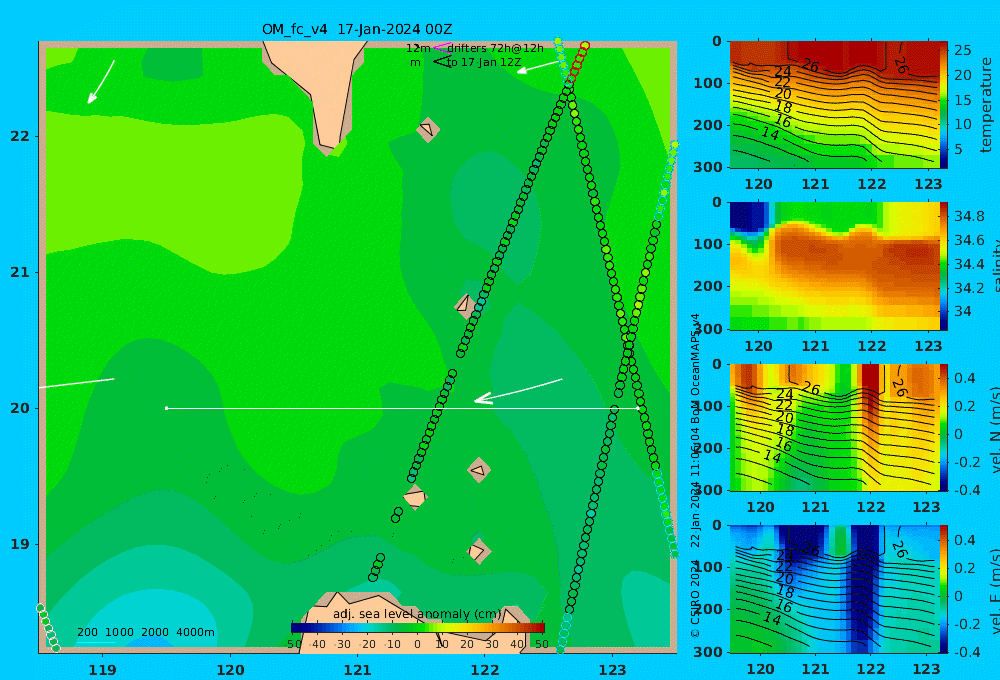The image size is (1000, 680).
Task: Click depth label 300 on temperature plot
Action: 708,167
